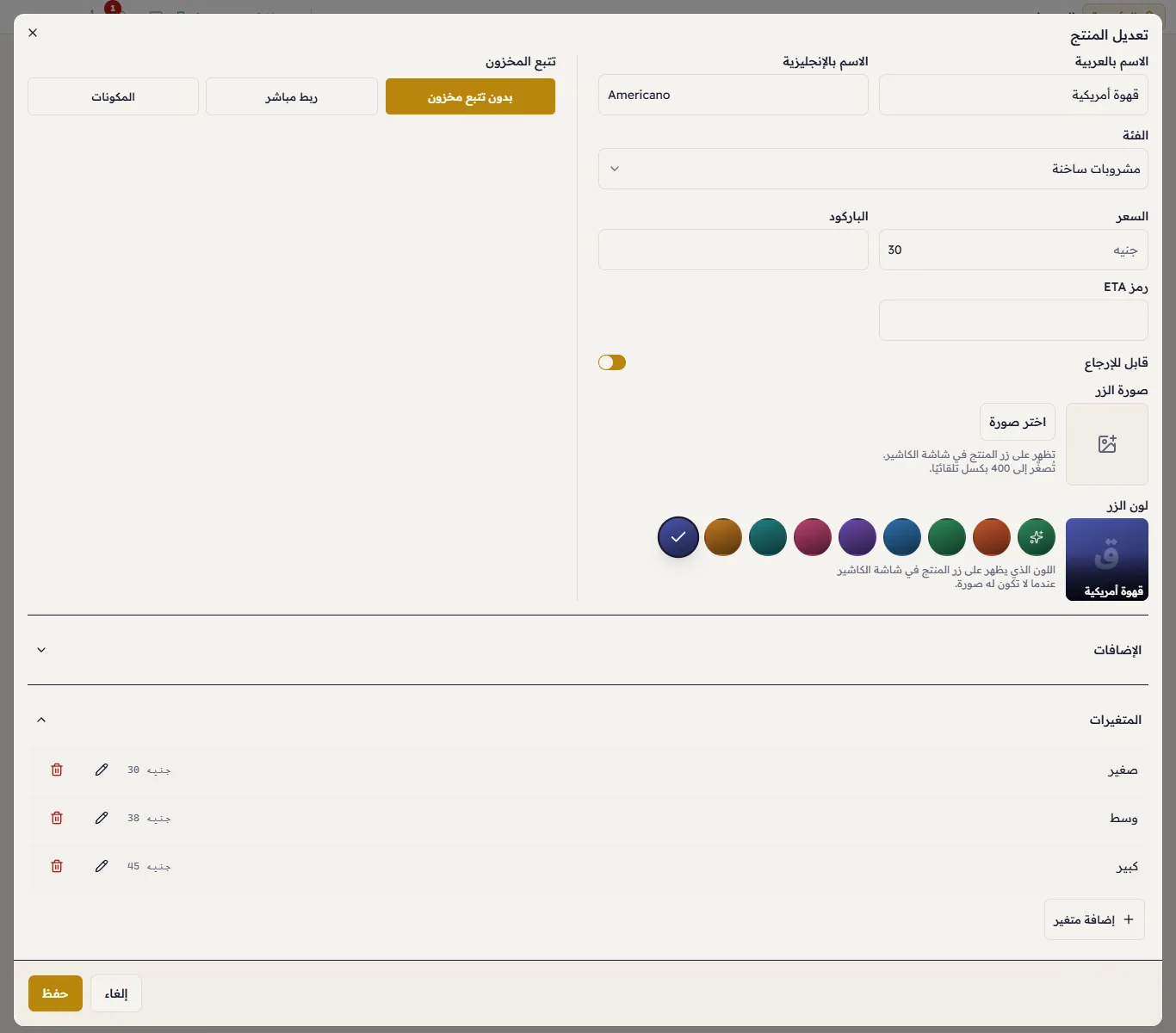Click the صغير variant name

tap(1123, 770)
